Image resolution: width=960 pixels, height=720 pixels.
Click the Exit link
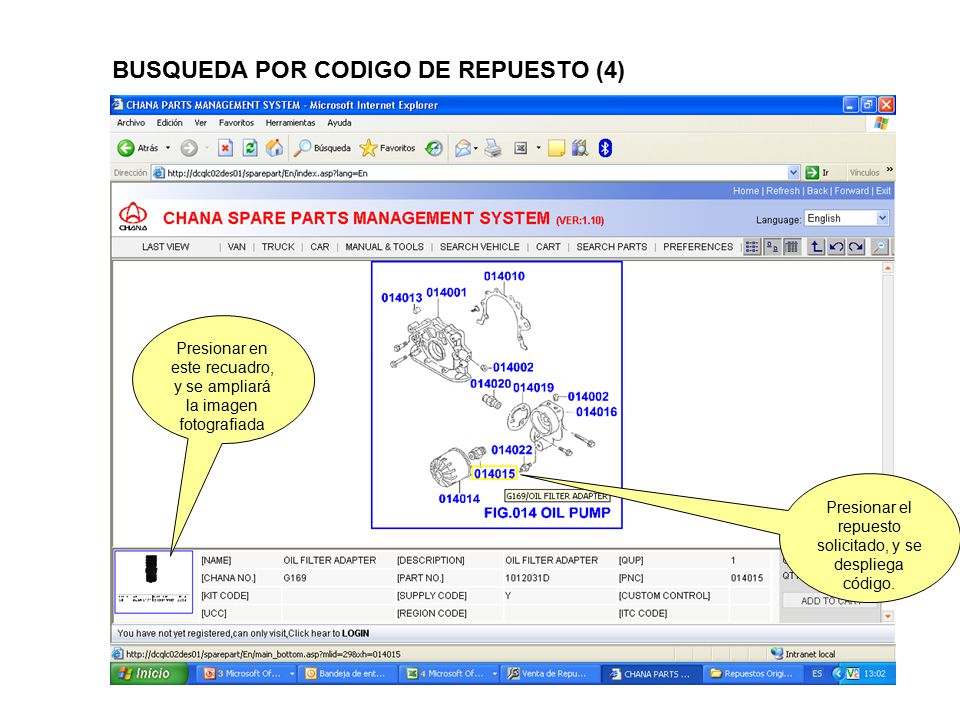883,191
